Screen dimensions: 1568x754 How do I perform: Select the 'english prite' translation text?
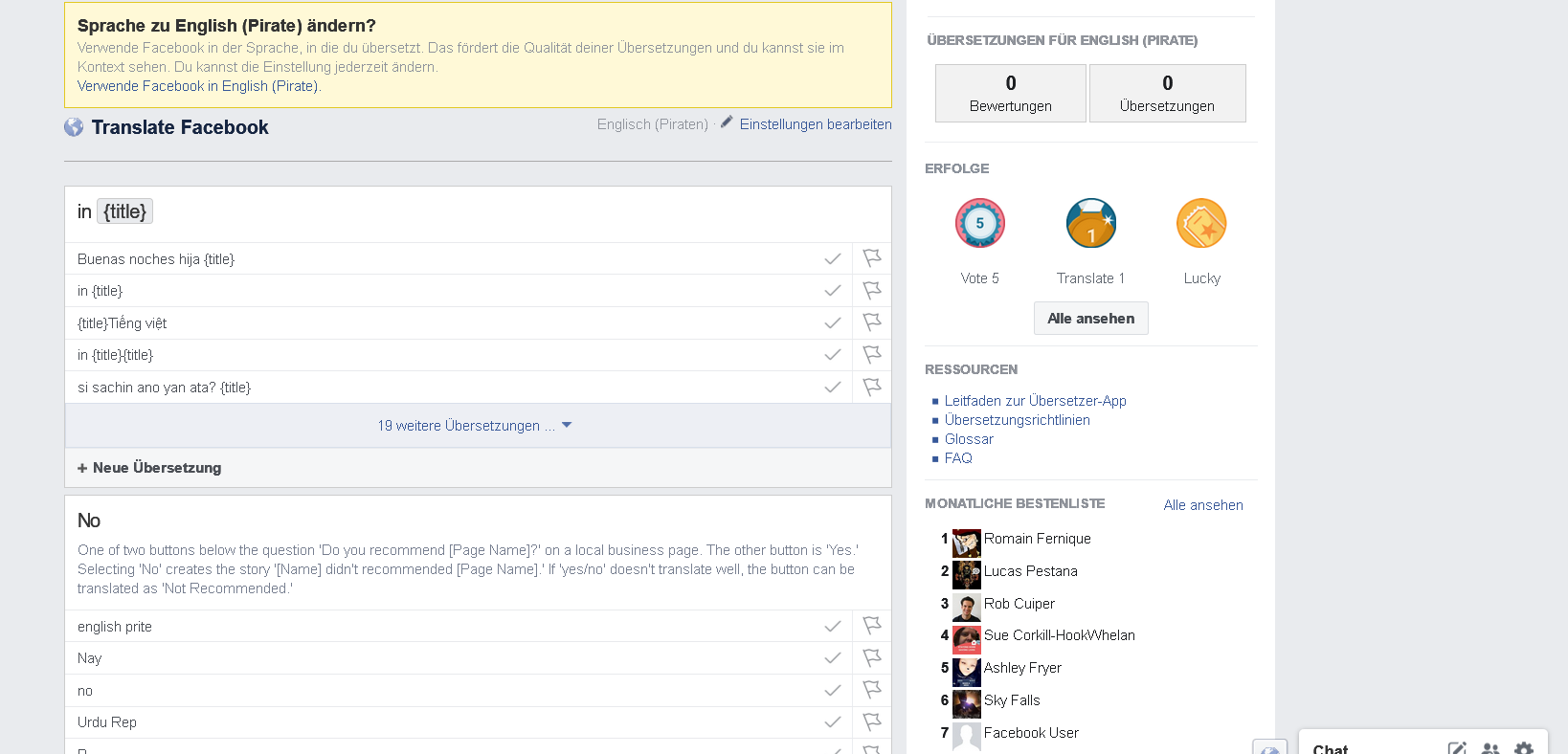click(x=115, y=627)
